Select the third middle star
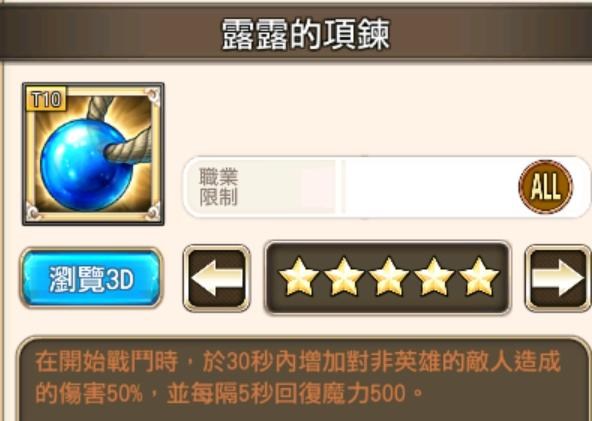The image size is (592, 421). point(388,277)
